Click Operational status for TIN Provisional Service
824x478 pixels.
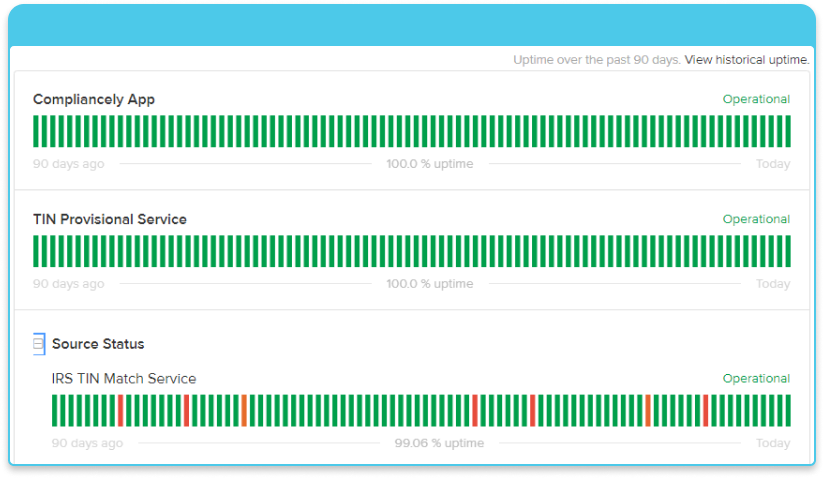coord(756,220)
